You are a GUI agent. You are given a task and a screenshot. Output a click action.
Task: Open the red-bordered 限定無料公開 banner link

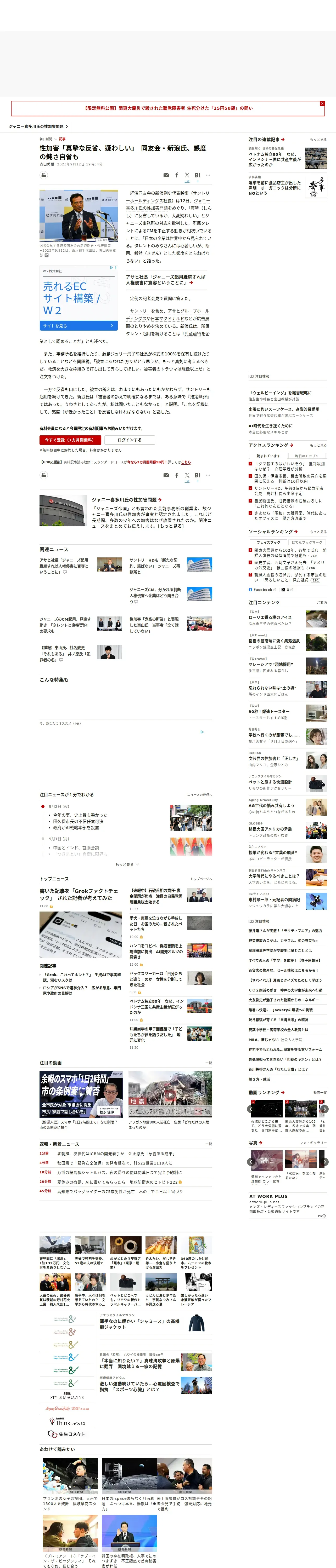pos(168,108)
